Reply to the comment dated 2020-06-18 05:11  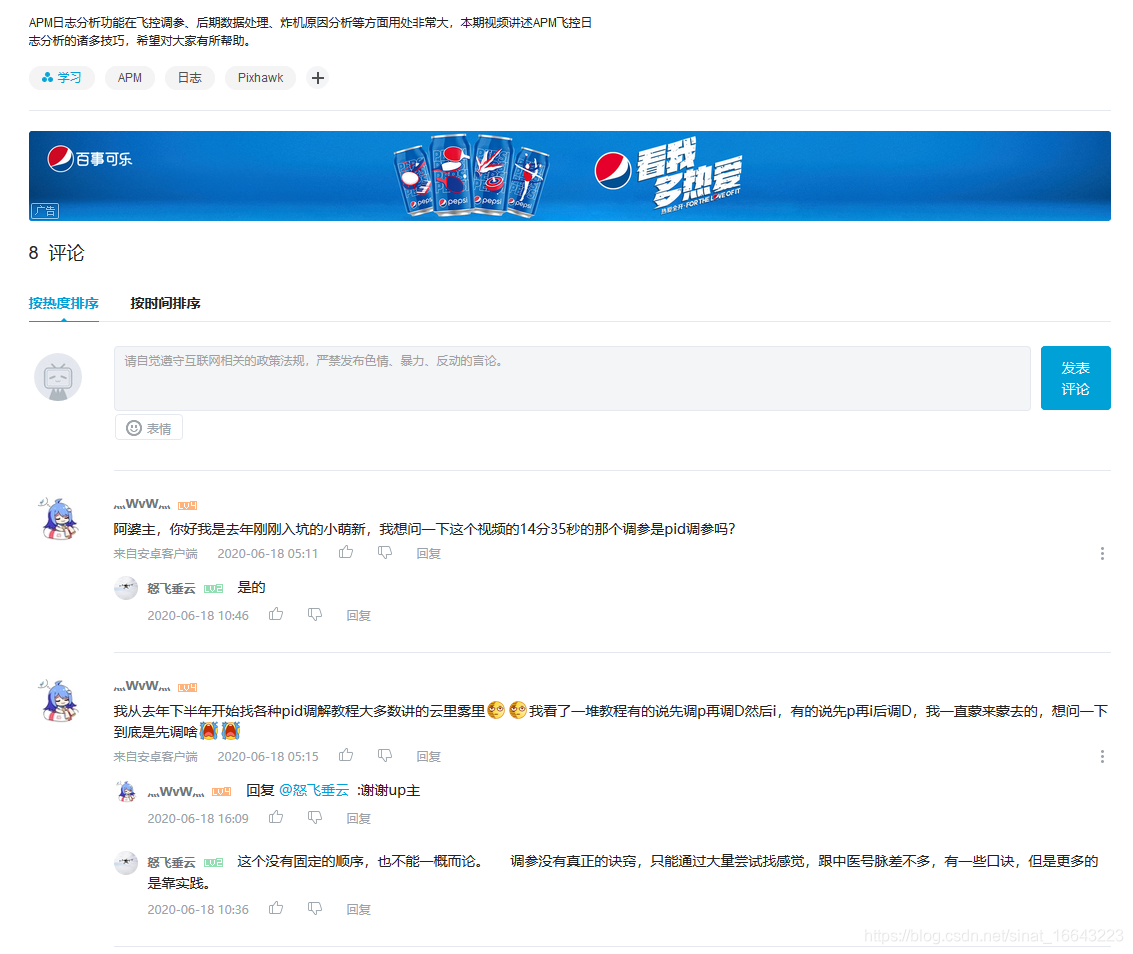point(428,554)
